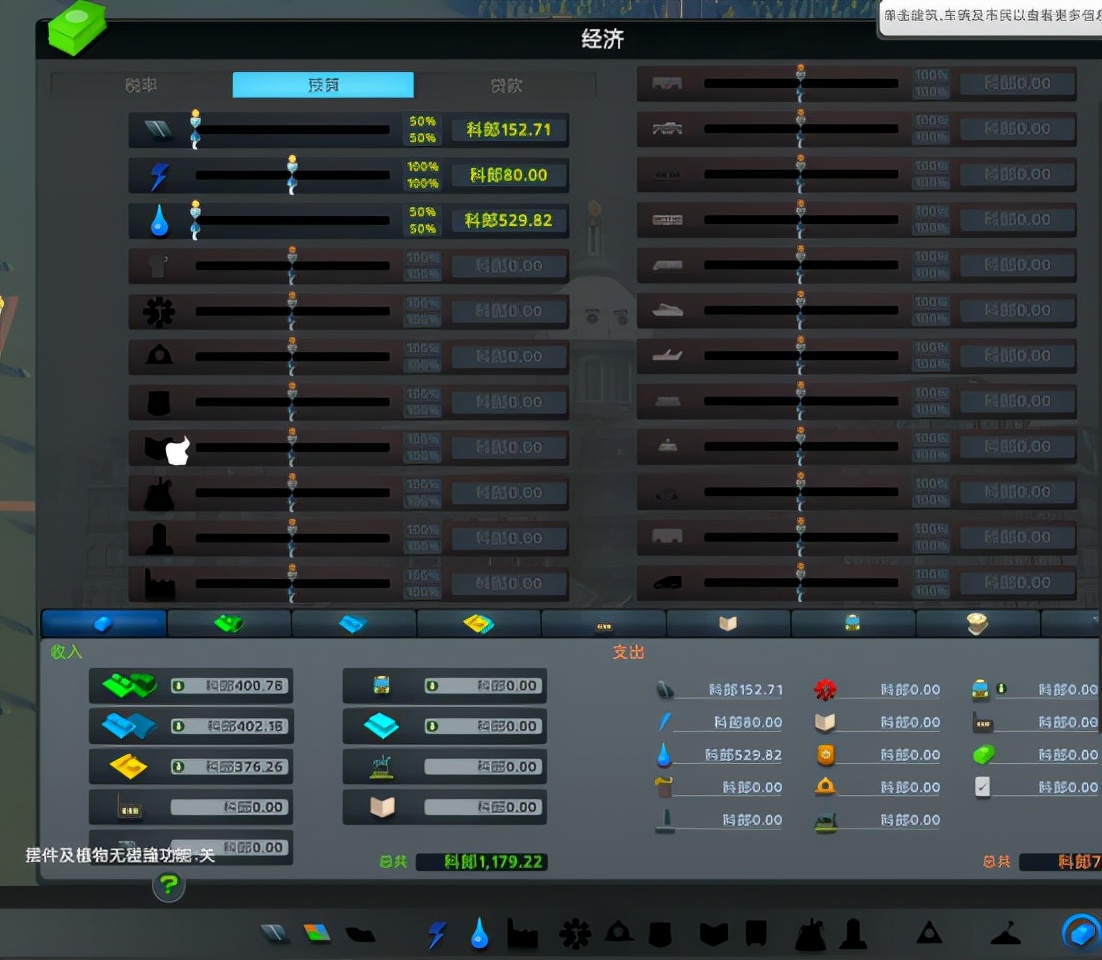Open the garbage factory icon in bottom toolbar
Image resolution: width=1102 pixels, height=960 pixels.
[x=522, y=935]
